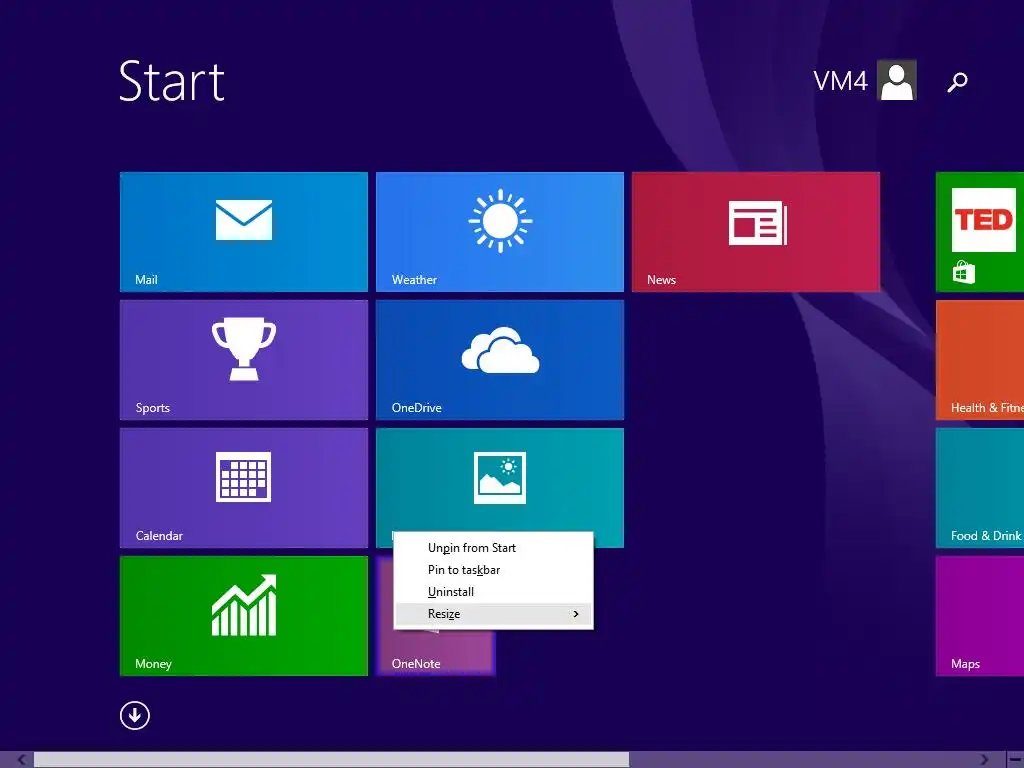Click the zoom-out minus button in corner

tap(1015, 760)
